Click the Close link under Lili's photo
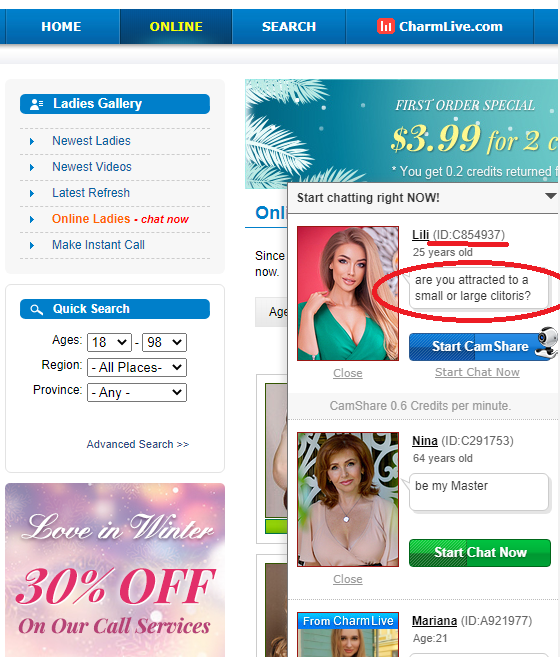The height and width of the screenshot is (657, 560). tap(347, 373)
